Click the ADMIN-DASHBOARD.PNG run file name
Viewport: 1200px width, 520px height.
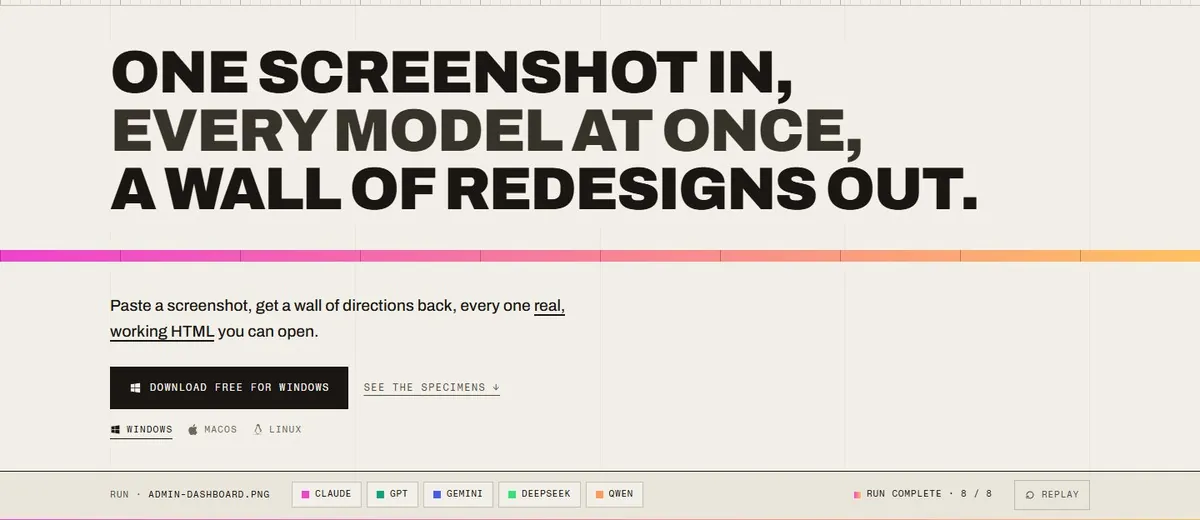[x=209, y=494]
